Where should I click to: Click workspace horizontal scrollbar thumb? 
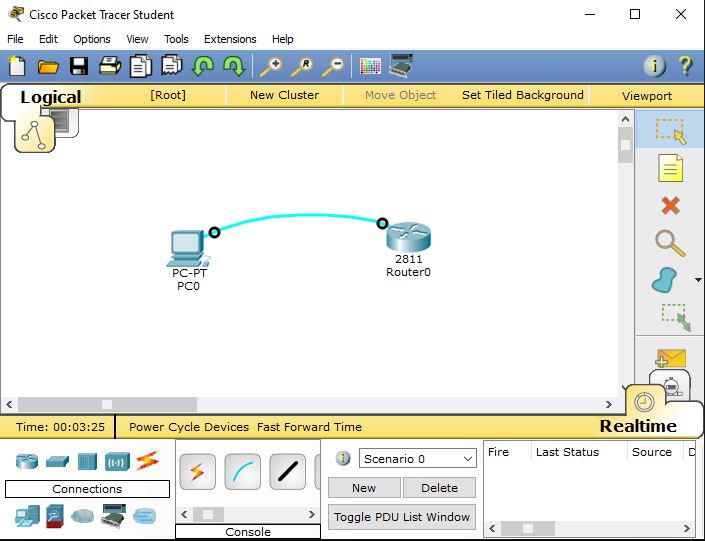[107, 404]
